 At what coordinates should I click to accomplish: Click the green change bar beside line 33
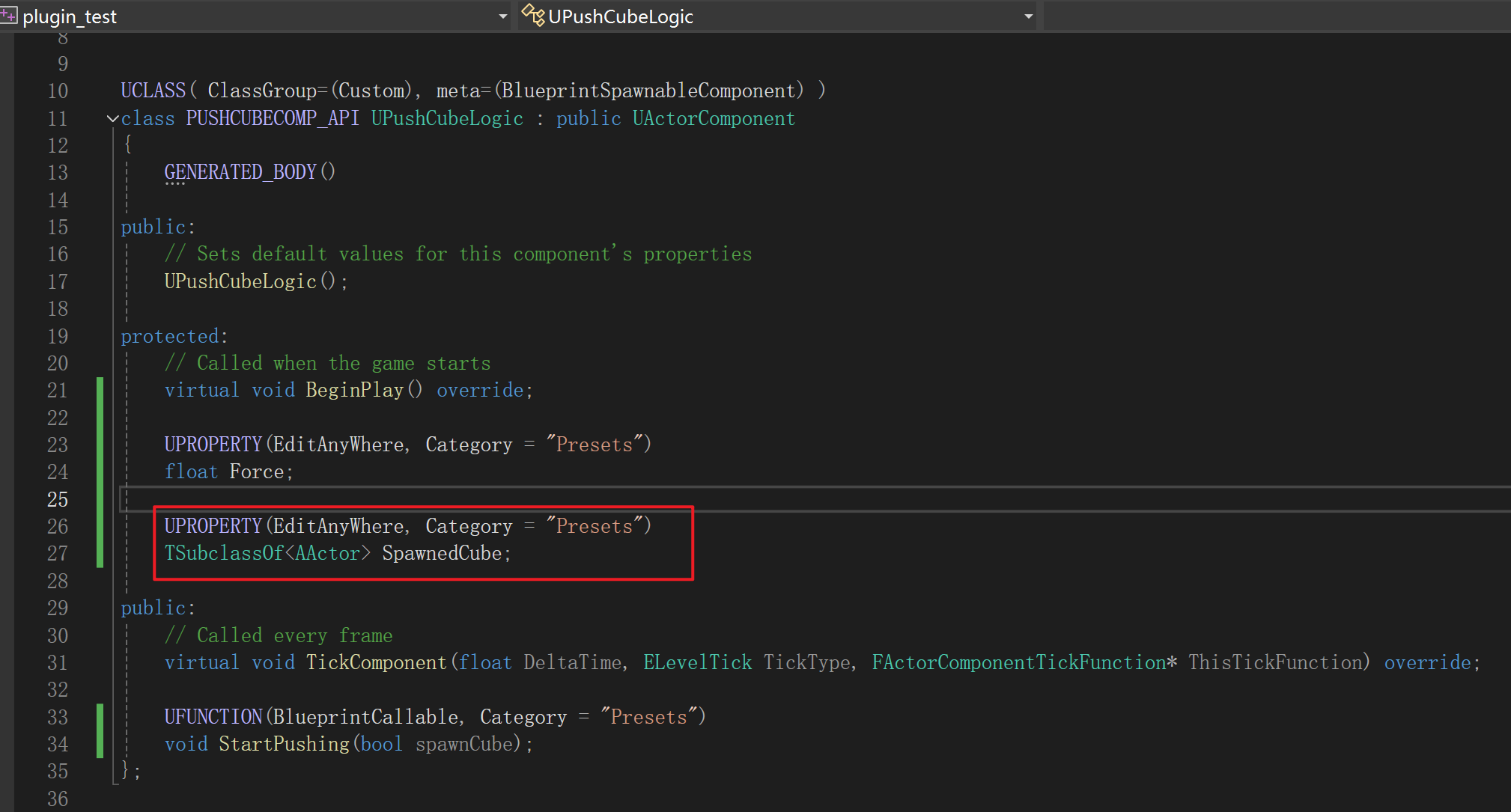(100, 717)
